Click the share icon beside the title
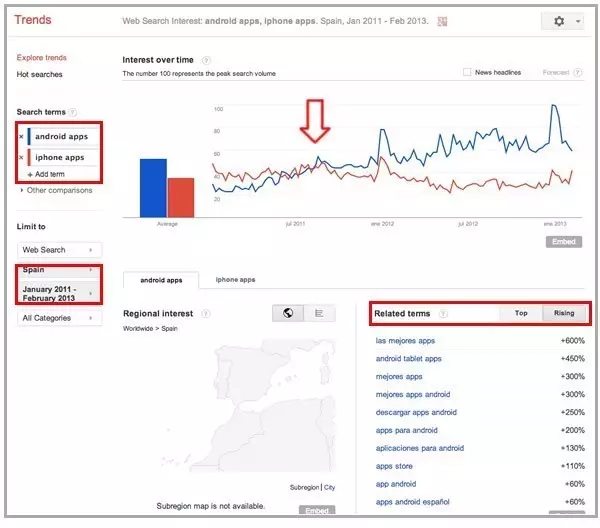This screenshot has width=600, height=528. [443, 20]
